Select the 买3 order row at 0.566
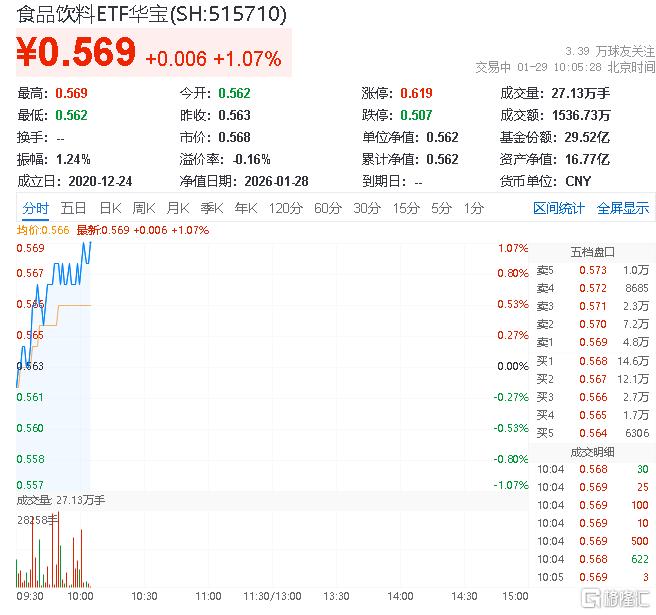This screenshot has width=656, height=615. click(x=592, y=397)
